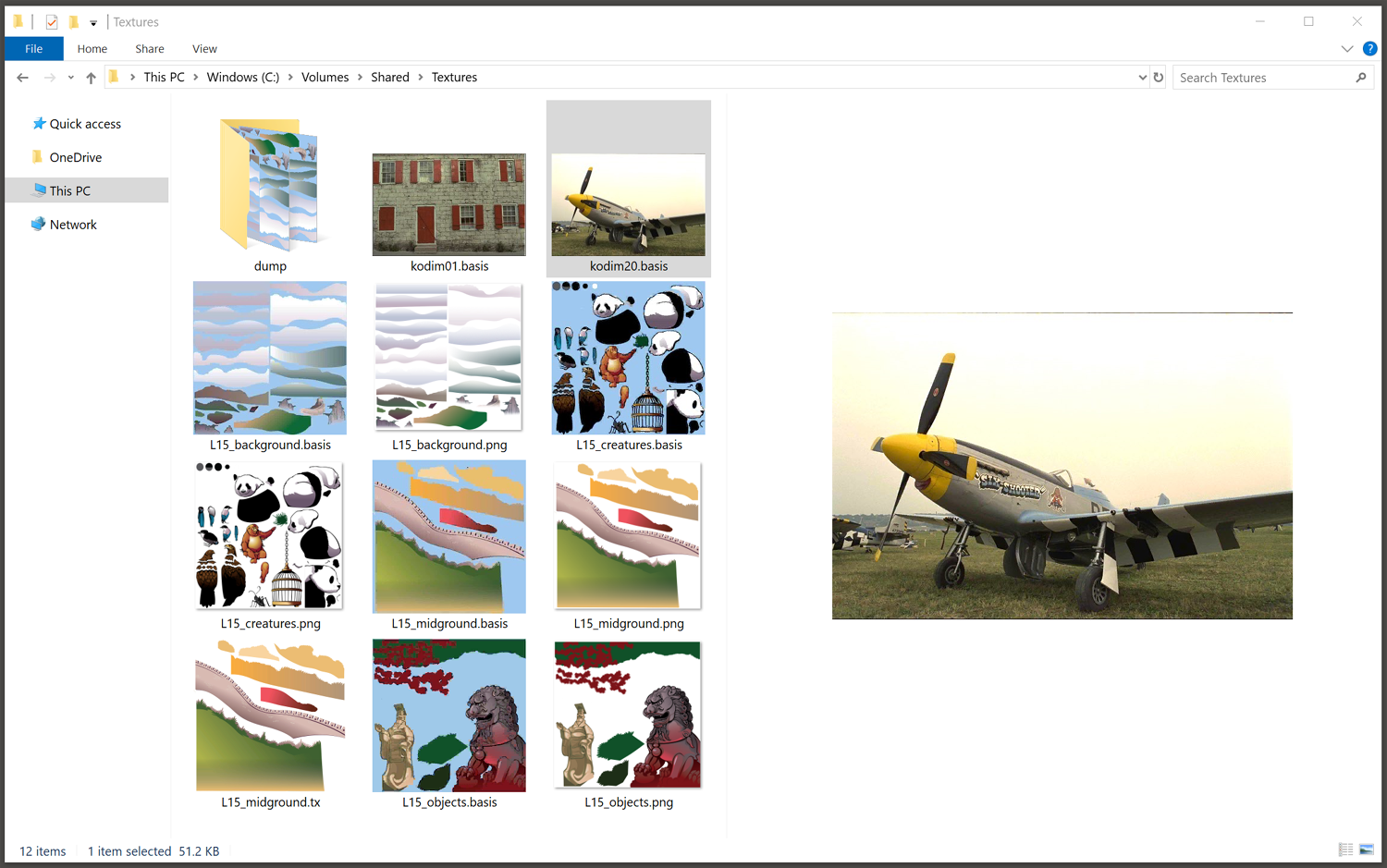Select the L15_midground.tx thumbnail
1387x868 pixels.
pos(270,715)
